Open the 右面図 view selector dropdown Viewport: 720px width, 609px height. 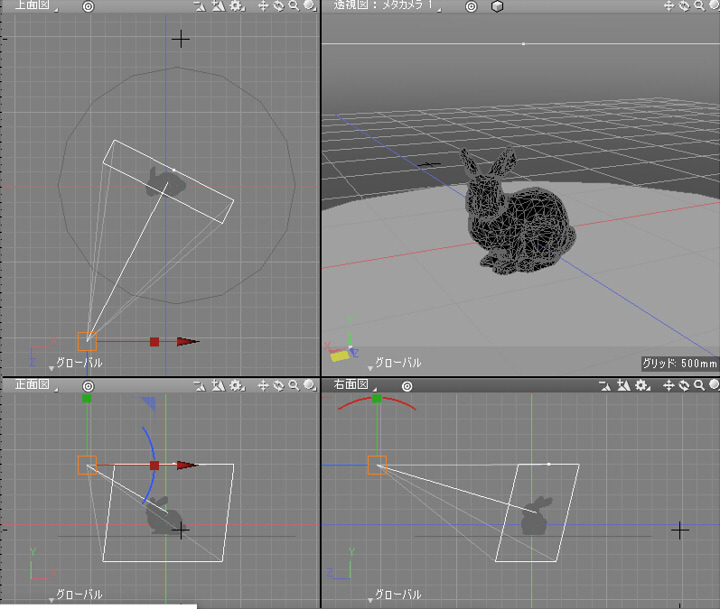355,385
